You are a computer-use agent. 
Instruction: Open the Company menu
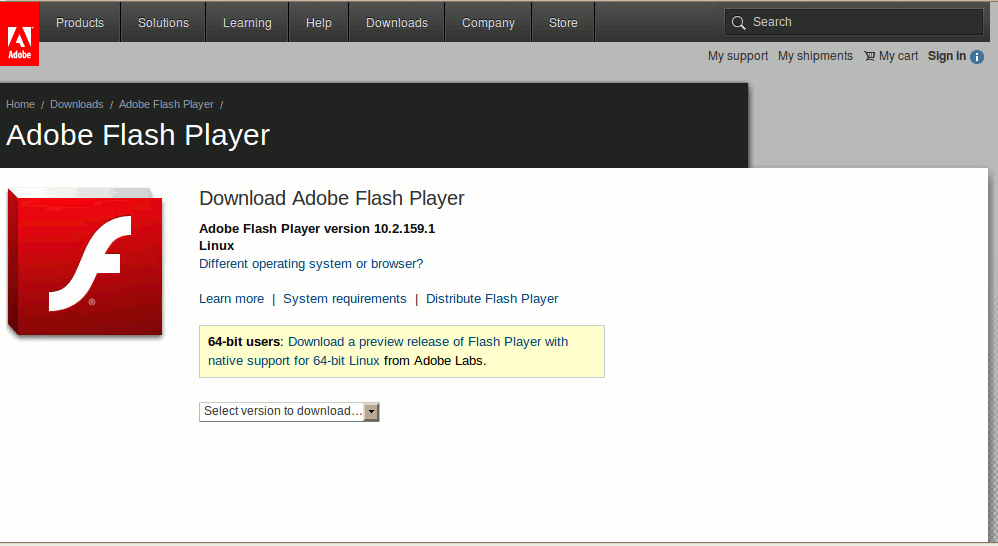pos(488,22)
